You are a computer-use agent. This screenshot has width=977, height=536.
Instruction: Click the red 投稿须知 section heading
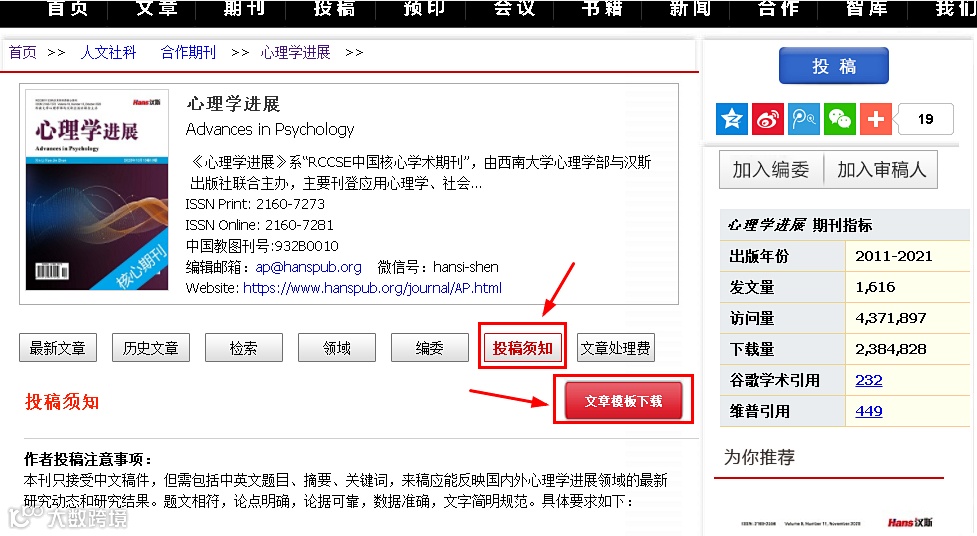62,402
